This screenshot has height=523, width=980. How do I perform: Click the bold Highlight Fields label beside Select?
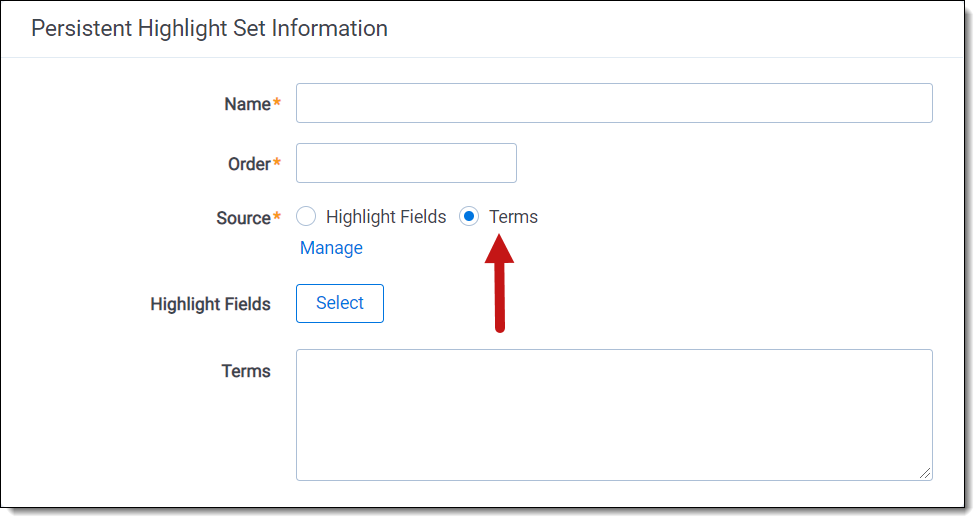(210, 304)
